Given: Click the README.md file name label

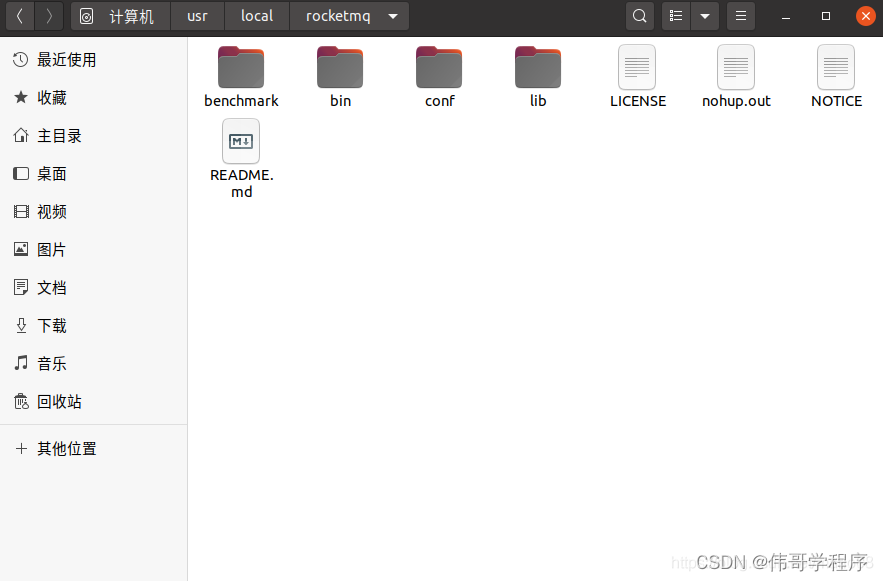Looking at the screenshot, I should 242,184.
